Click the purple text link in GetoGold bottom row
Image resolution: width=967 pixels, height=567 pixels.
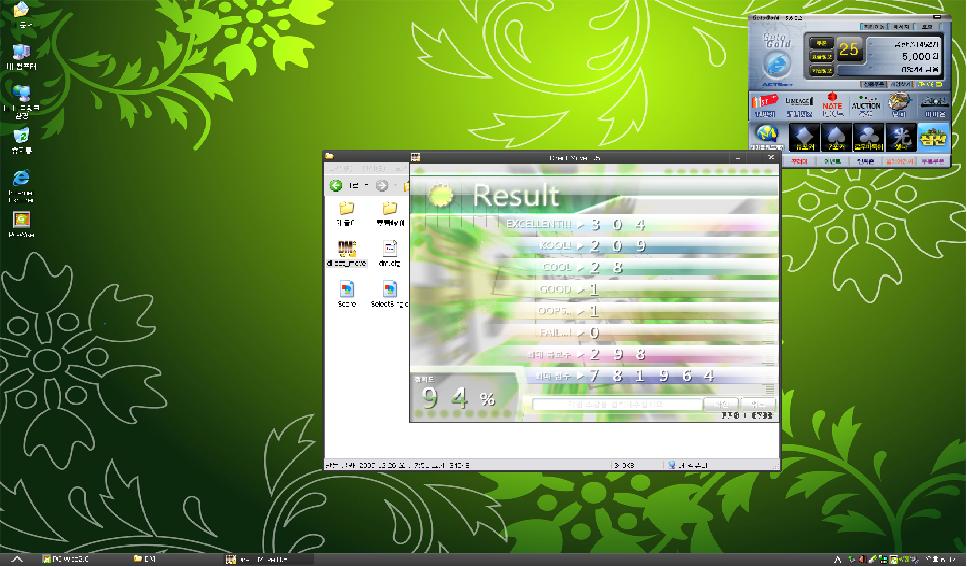tap(933, 161)
